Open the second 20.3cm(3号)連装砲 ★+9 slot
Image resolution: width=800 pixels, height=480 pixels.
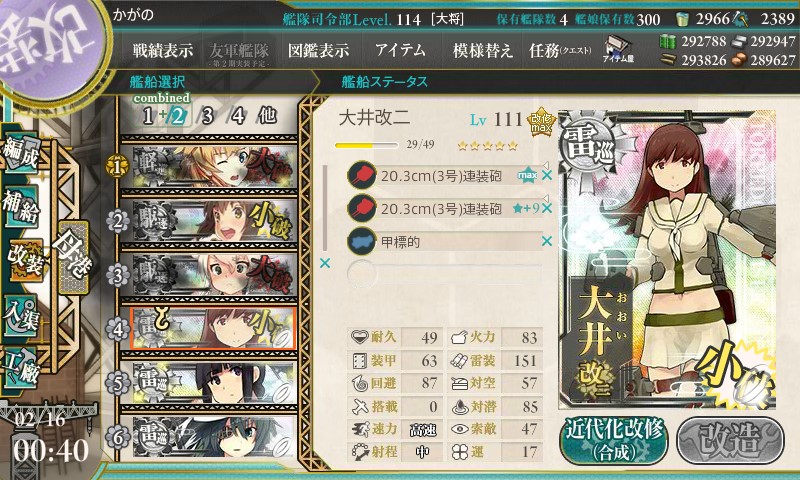(444, 209)
